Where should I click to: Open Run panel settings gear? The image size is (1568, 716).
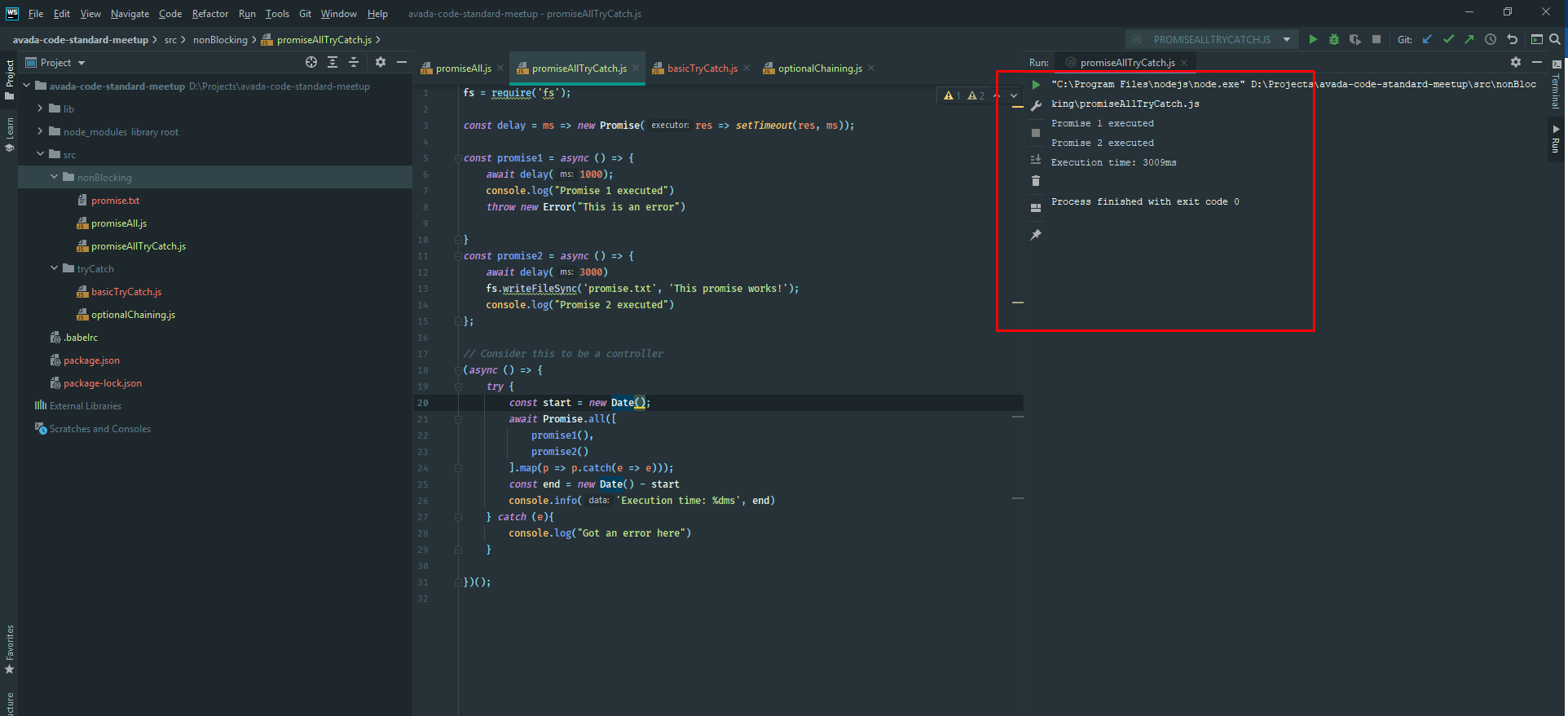[1515, 62]
